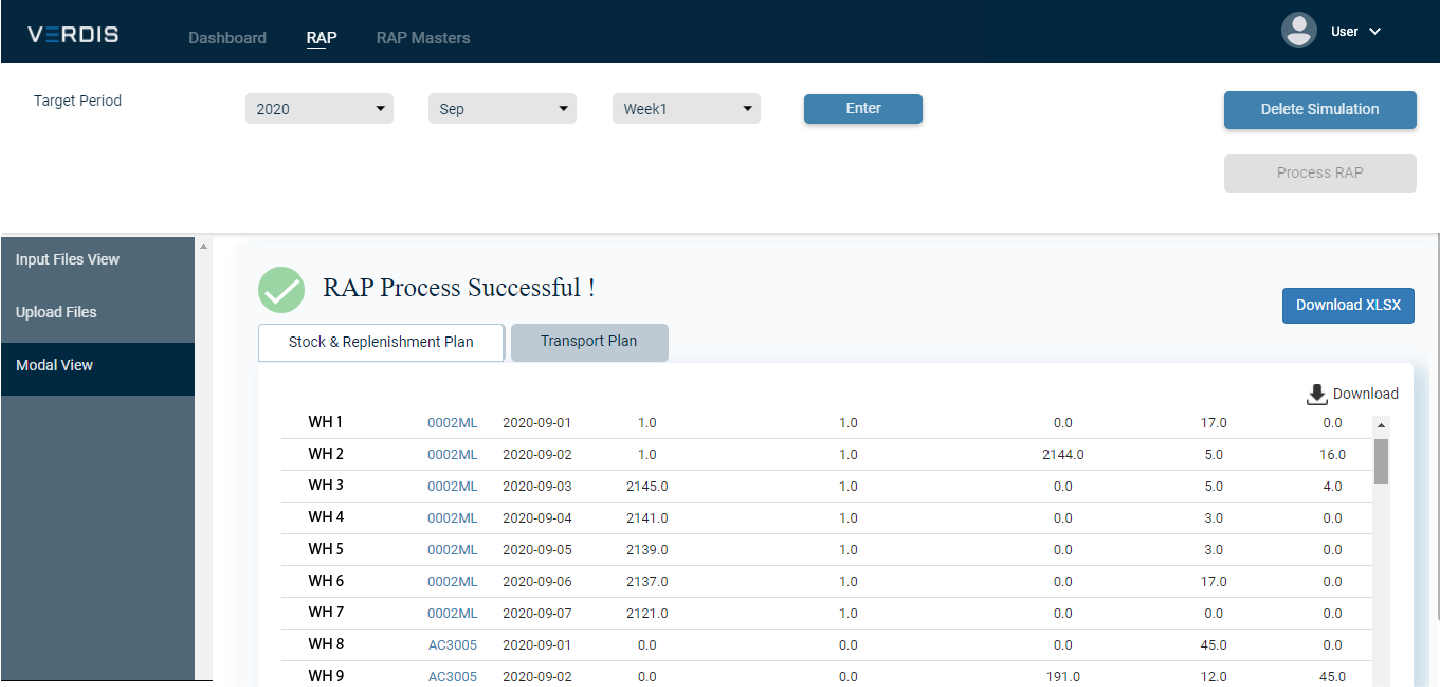1440x687 pixels.
Task: Click the download arrow icon above the table
Action: point(1316,394)
